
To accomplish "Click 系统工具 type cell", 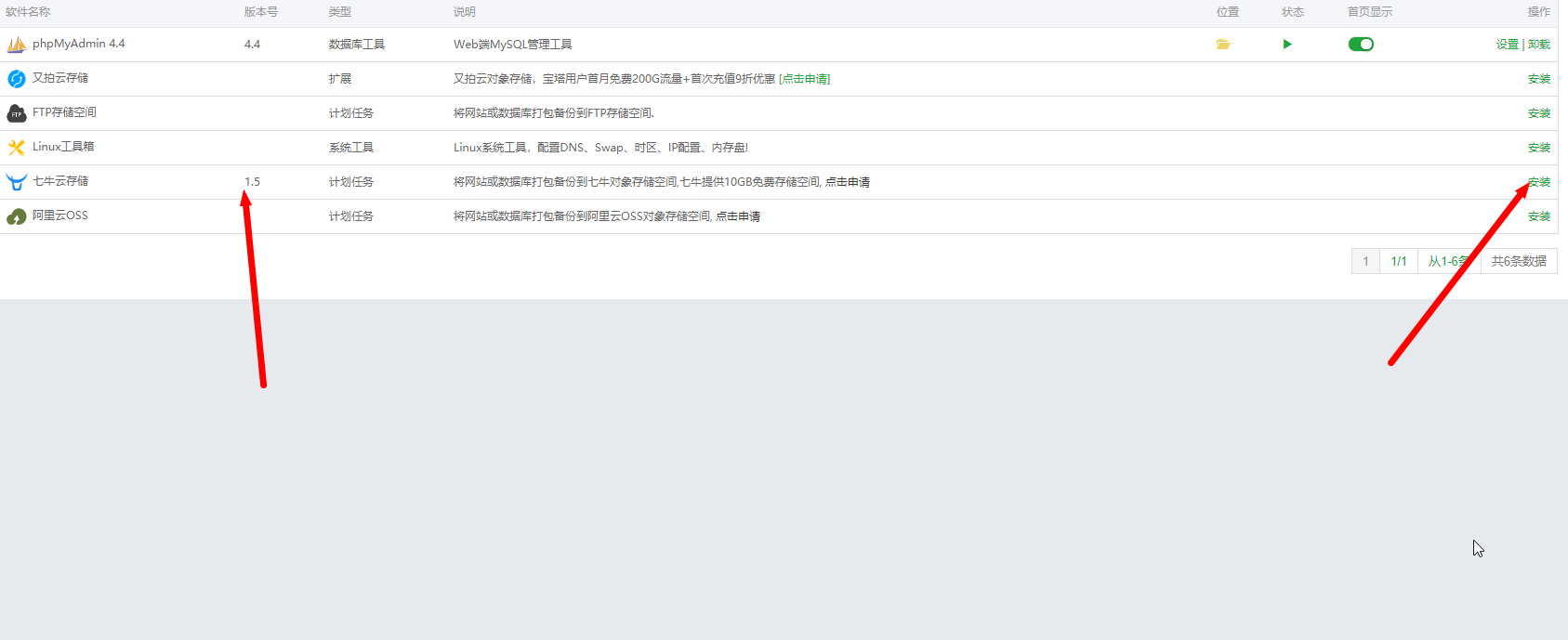I will pos(351,148).
